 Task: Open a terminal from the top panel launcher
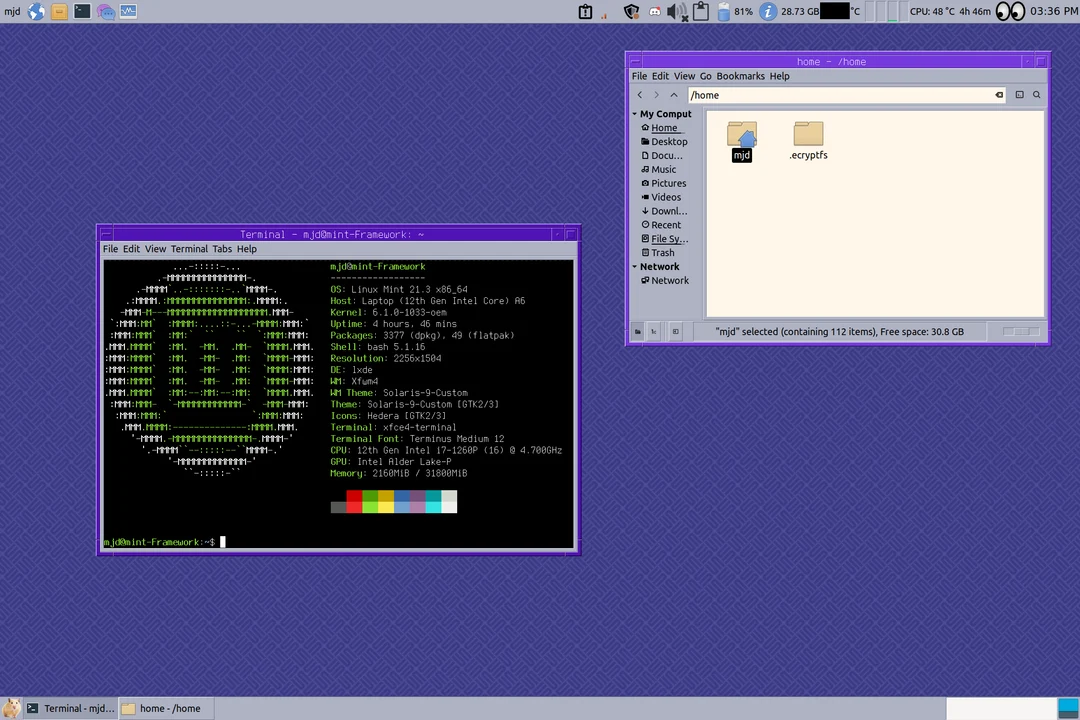click(x=82, y=11)
